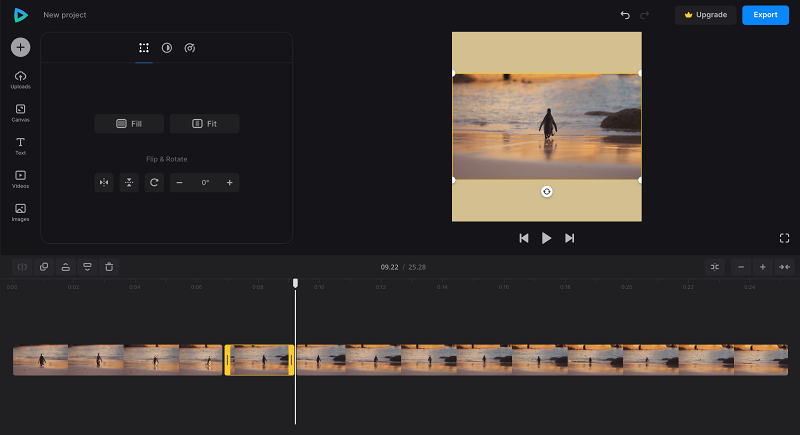Increase rotation angle with plus
The width and height of the screenshot is (800, 435).
(x=230, y=183)
